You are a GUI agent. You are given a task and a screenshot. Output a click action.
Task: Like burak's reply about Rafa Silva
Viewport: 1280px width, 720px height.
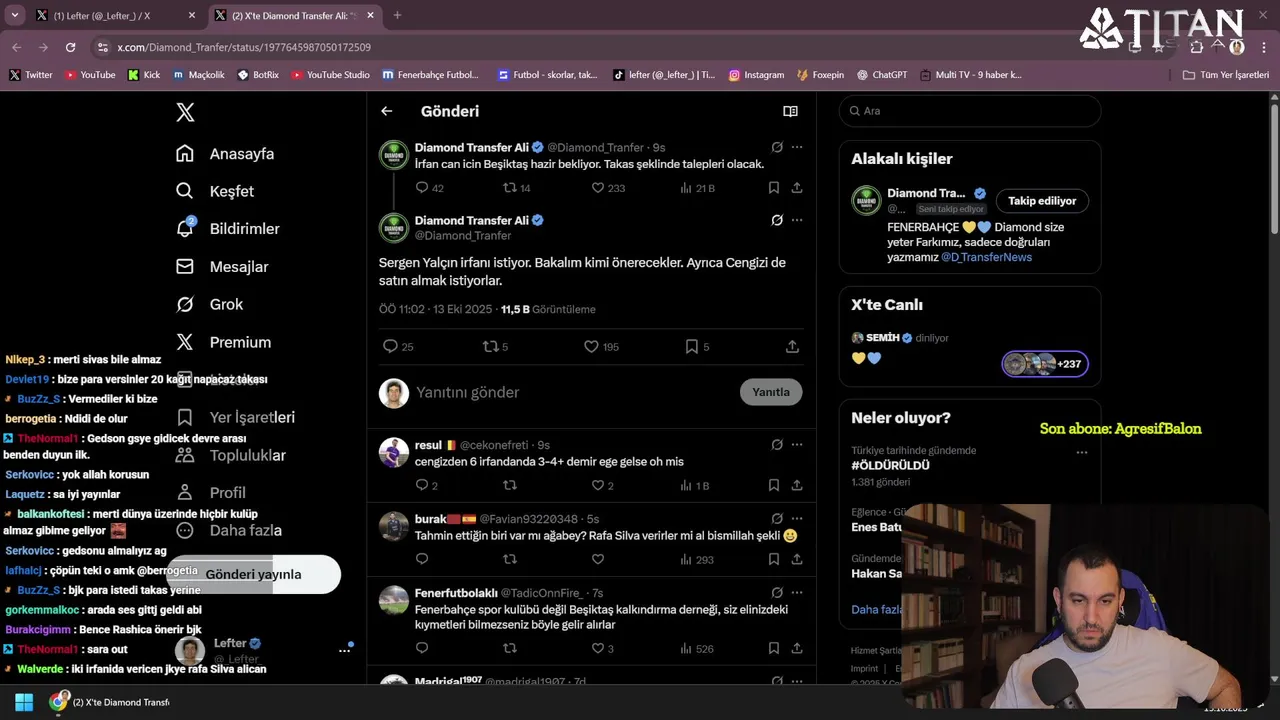click(598, 560)
